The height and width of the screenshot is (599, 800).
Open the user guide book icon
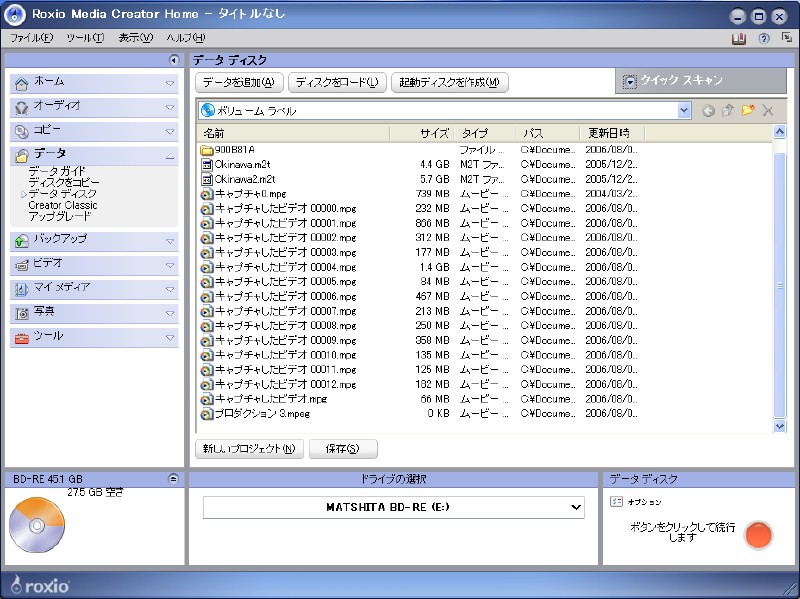click(x=739, y=38)
